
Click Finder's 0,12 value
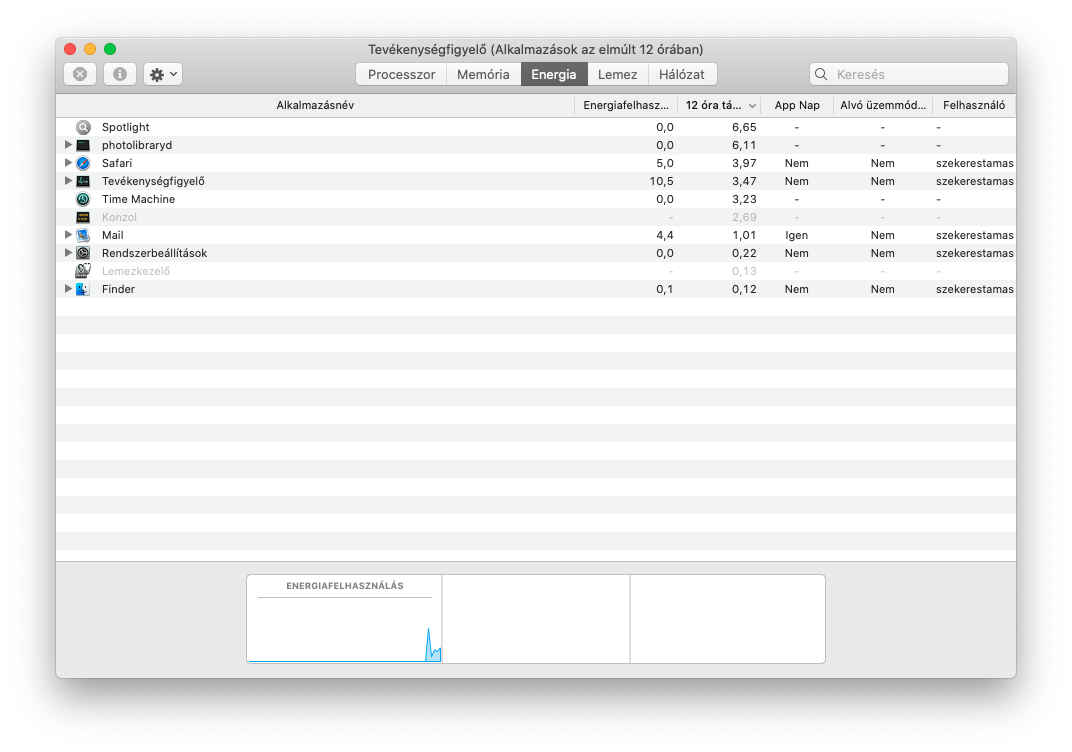pyautogui.click(x=744, y=289)
